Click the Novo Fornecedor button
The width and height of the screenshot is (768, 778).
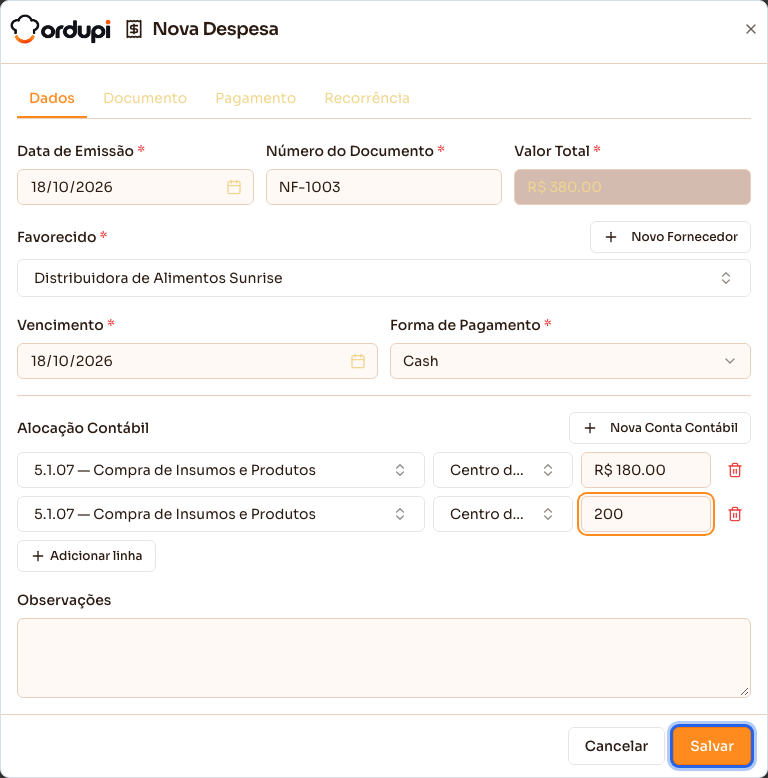click(x=670, y=237)
